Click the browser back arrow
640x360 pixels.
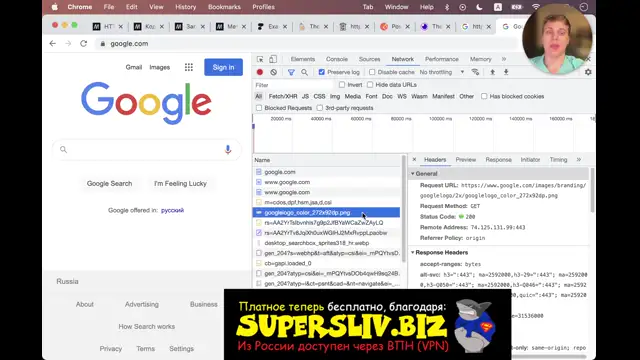coord(53,44)
